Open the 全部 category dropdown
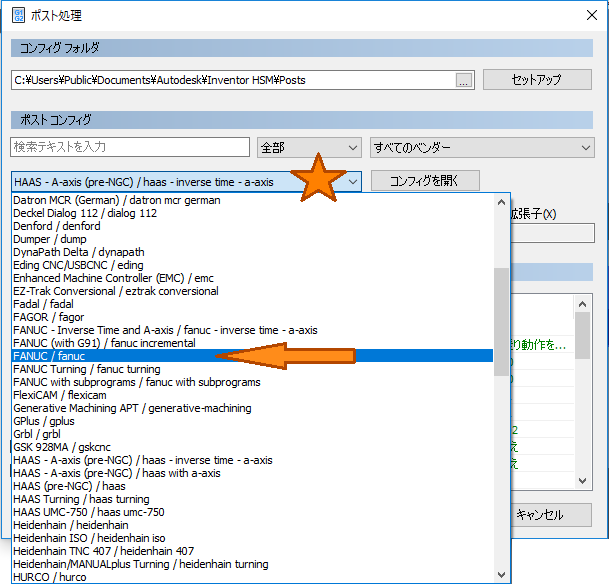609x584 pixels. pos(309,148)
